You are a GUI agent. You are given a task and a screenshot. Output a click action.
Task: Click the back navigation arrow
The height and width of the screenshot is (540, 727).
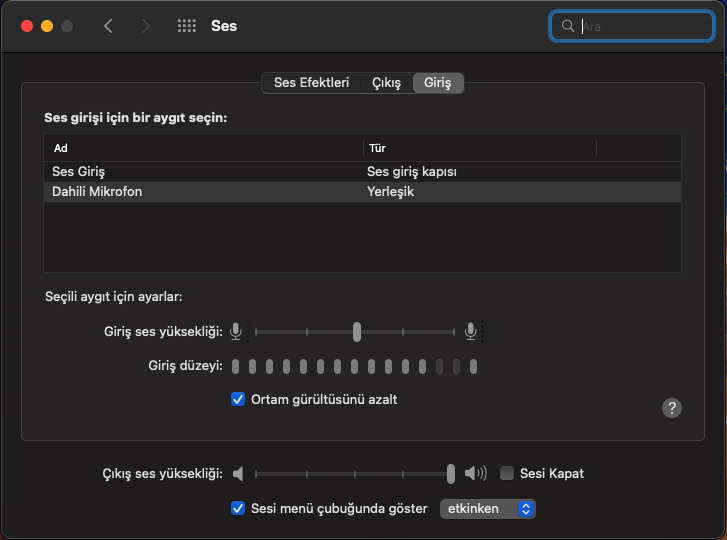pos(108,26)
